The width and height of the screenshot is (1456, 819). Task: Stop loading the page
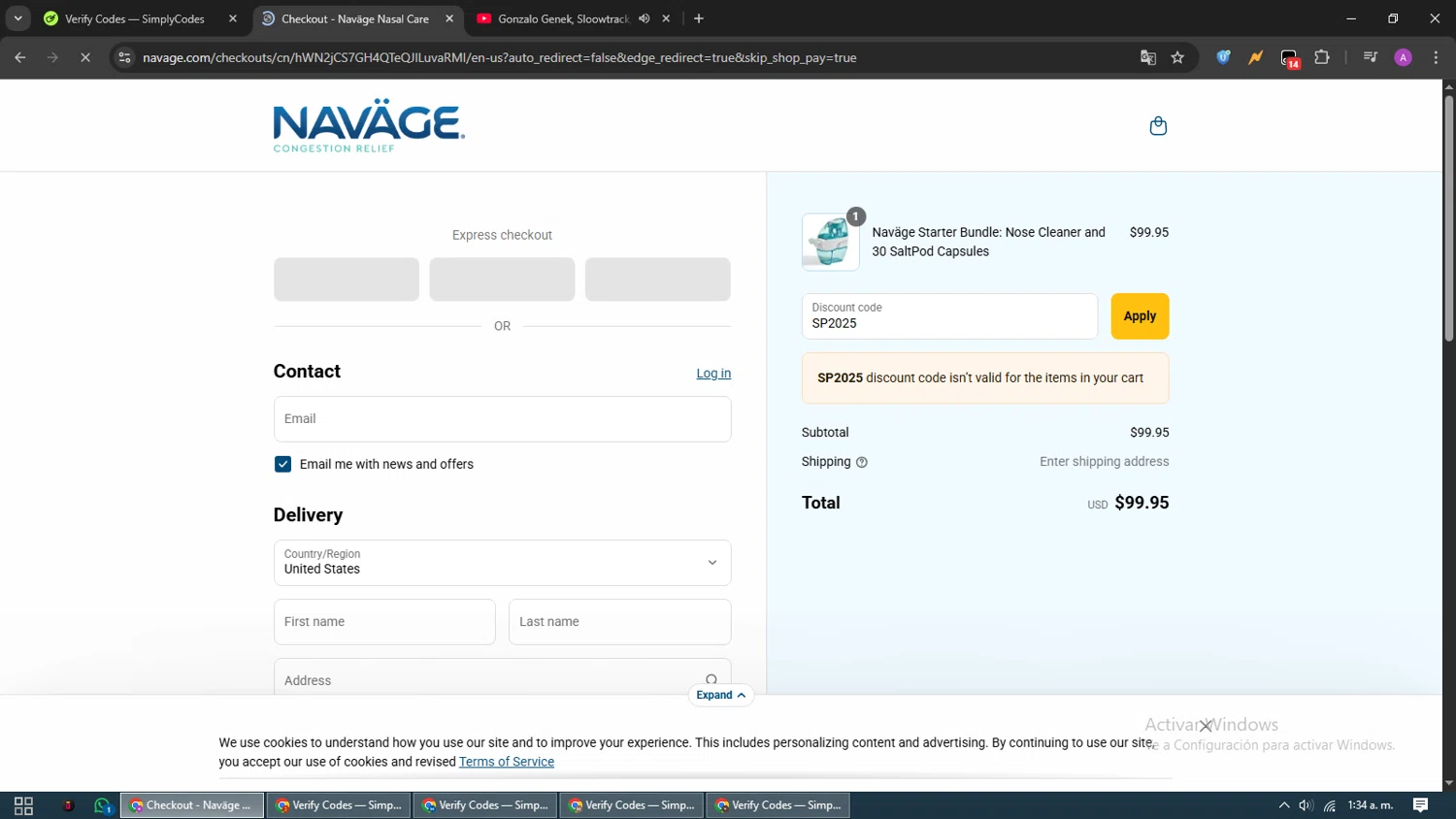pos(85,58)
